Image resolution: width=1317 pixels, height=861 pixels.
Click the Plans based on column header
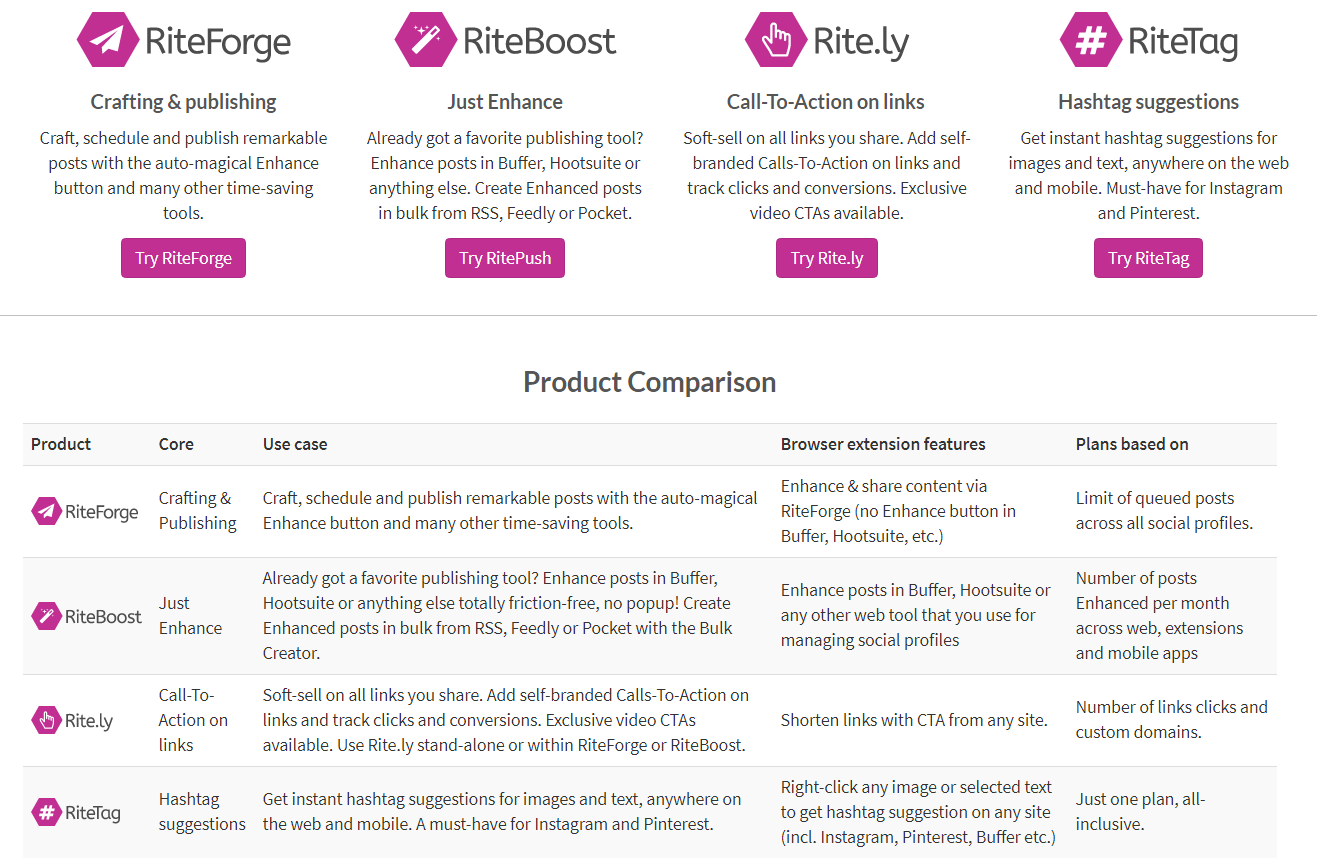(x=1132, y=444)
